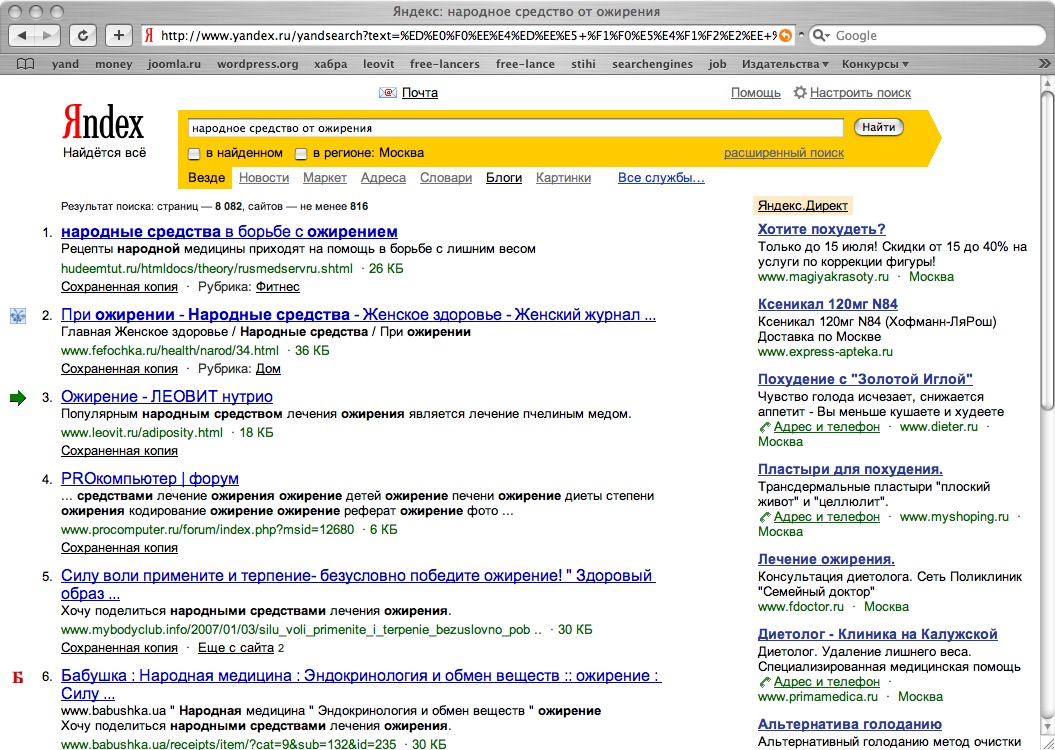Click the Yandex logo
Screen dimensions: 1055x750
pyautogui.click(x=104, y=124)
